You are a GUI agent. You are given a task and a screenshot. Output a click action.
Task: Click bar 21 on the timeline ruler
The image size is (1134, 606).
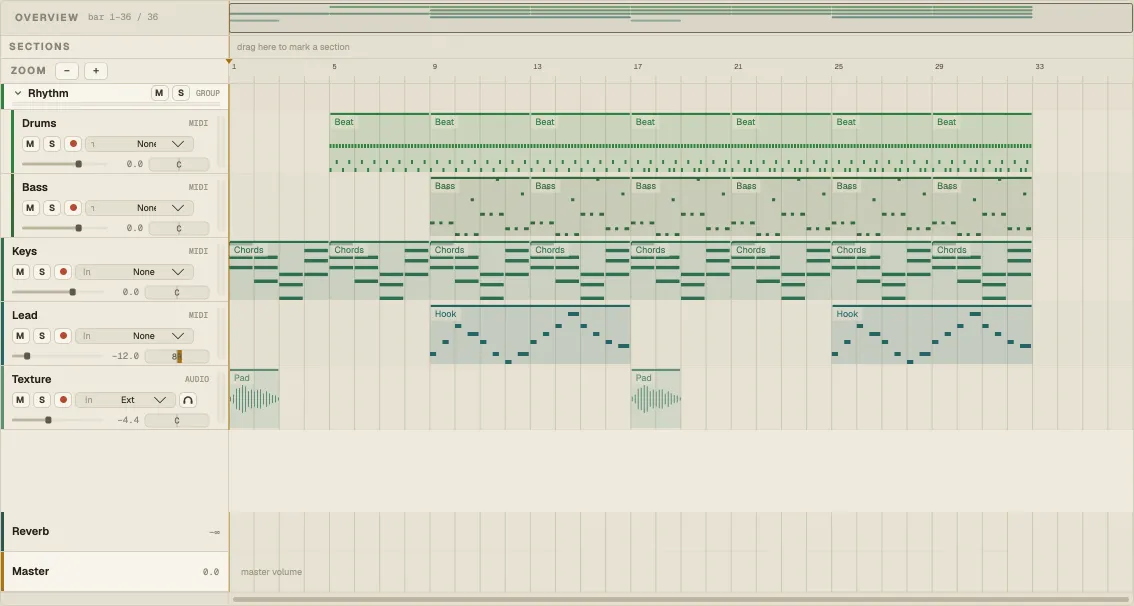(737, 67)
